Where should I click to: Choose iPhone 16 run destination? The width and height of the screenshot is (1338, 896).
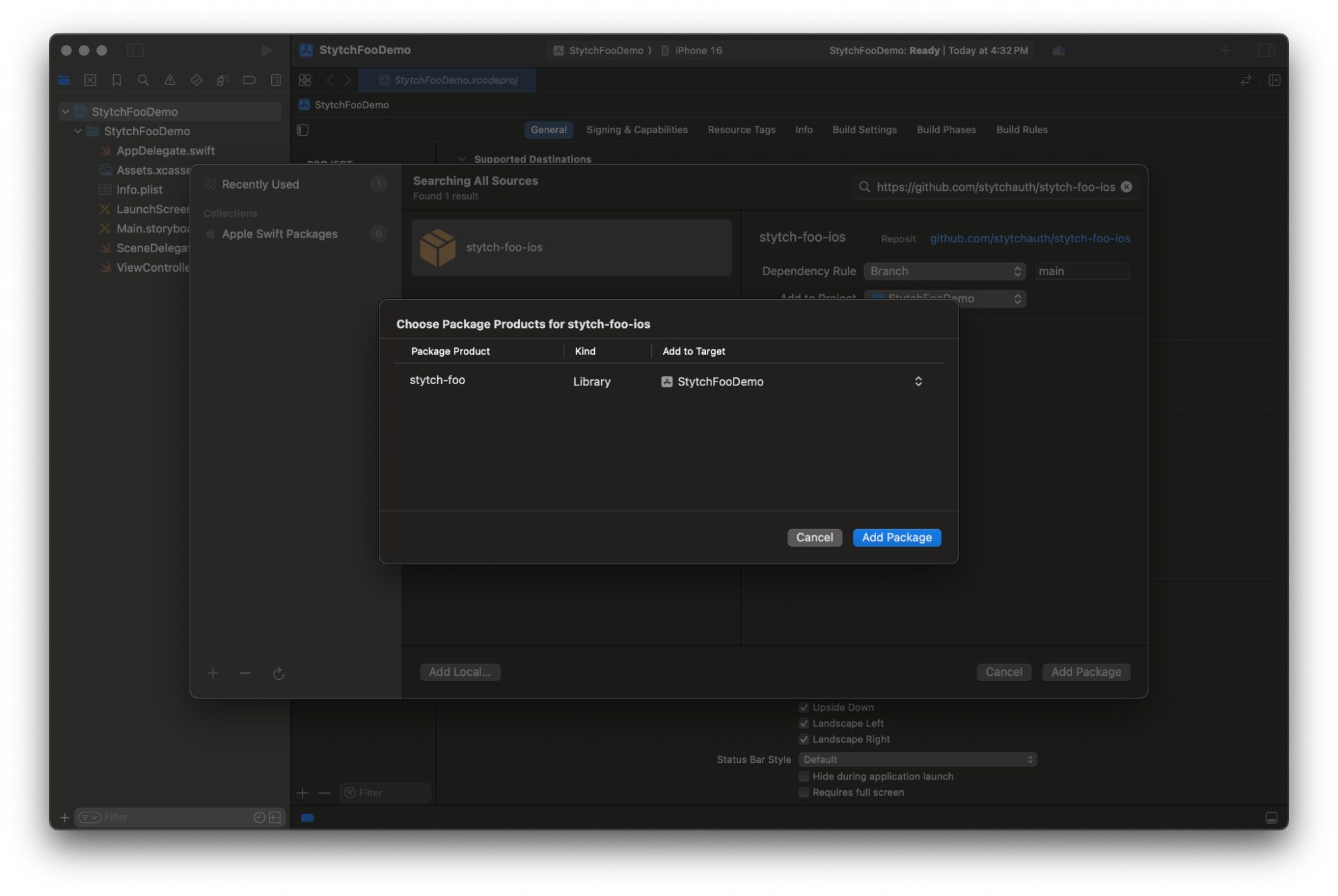click(692, 50)
